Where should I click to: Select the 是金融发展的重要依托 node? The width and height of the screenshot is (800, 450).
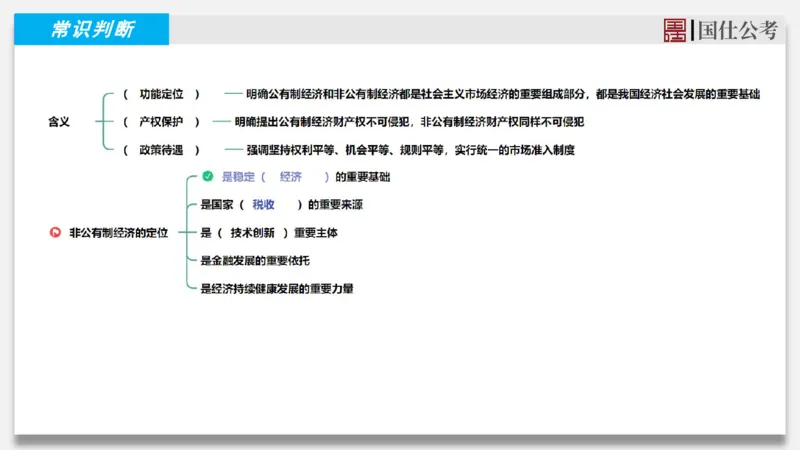pyautogui.click(x=255, y=261)
